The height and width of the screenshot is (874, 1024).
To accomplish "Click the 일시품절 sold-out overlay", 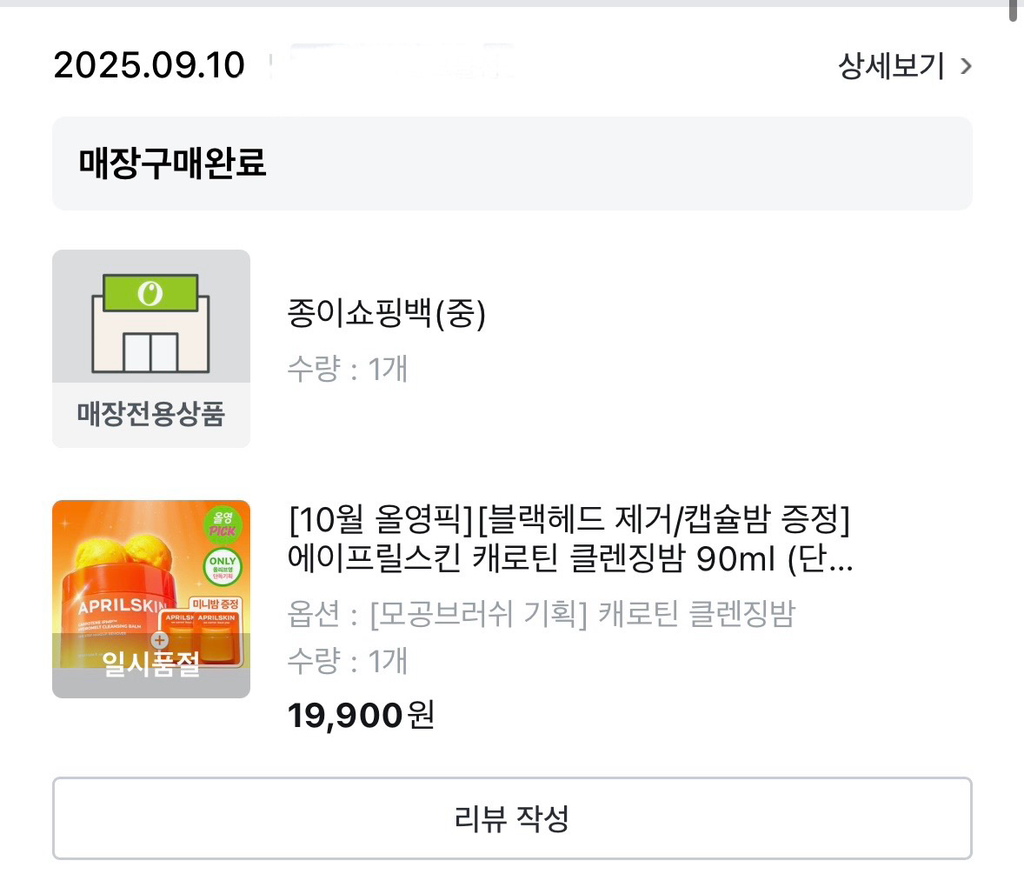I will tap(151, 667).
